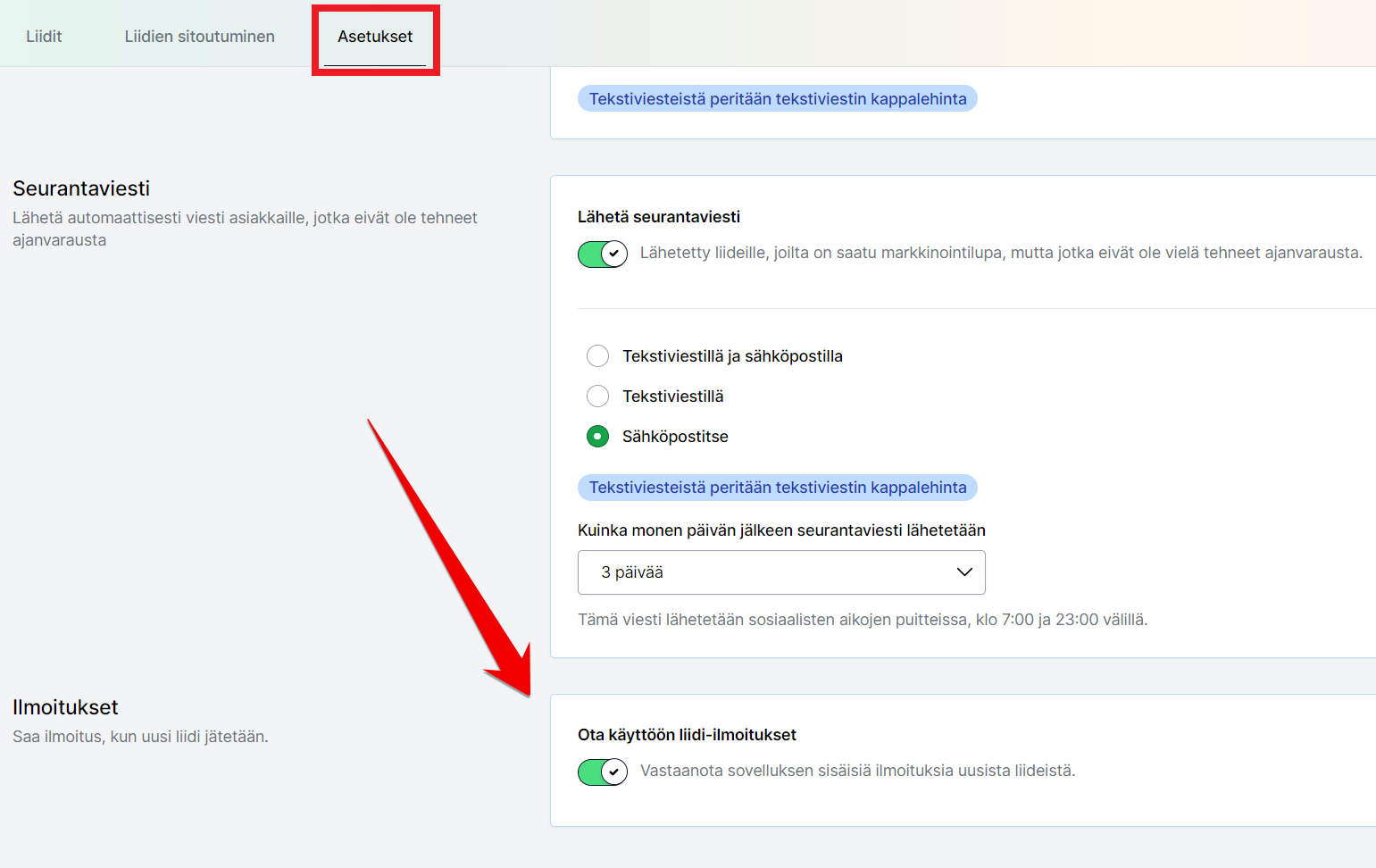Click the Saa ilmoitus description text
The height and width of the screenshot is (868, 1376).
(x=140, y=737)
